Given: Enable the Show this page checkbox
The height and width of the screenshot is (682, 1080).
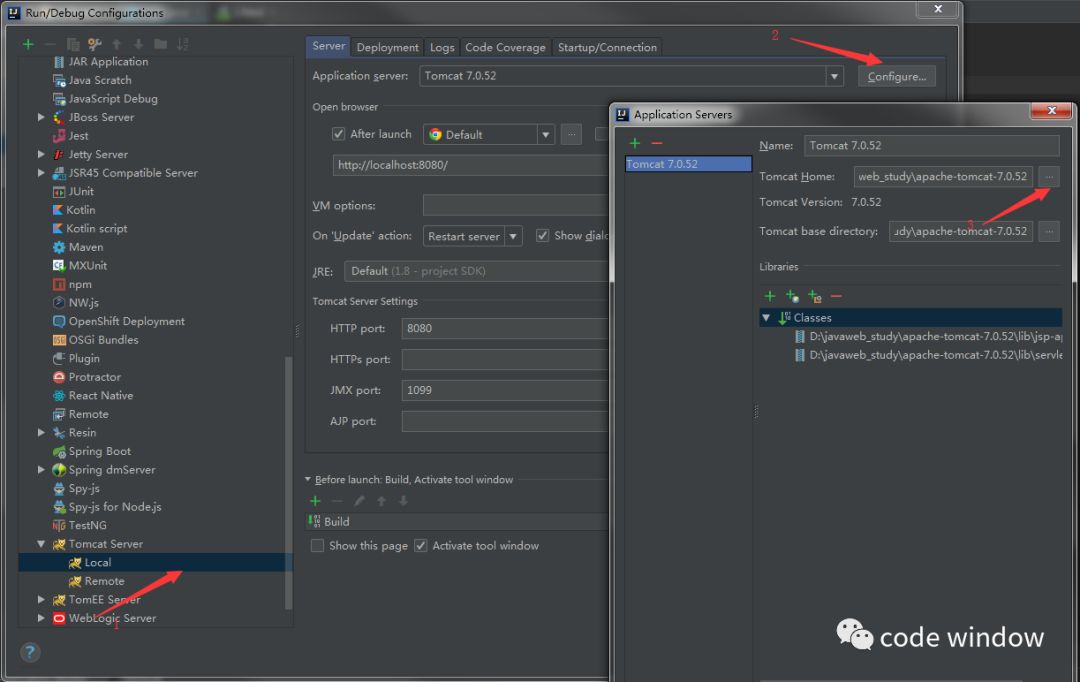Looking at the screenshot, I should tap(318, 546).
